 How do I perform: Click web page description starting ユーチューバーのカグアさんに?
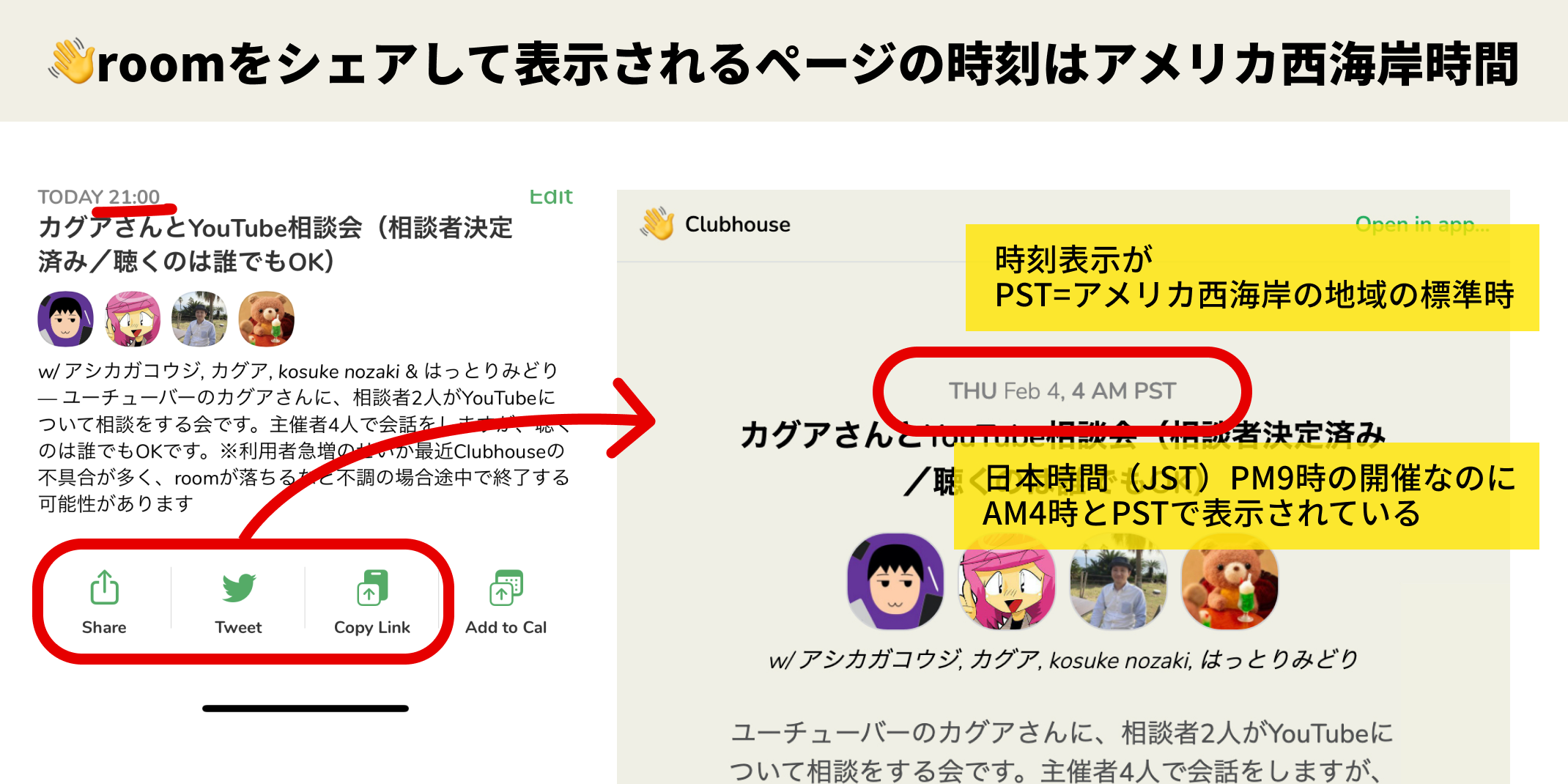click(1062, 752)
